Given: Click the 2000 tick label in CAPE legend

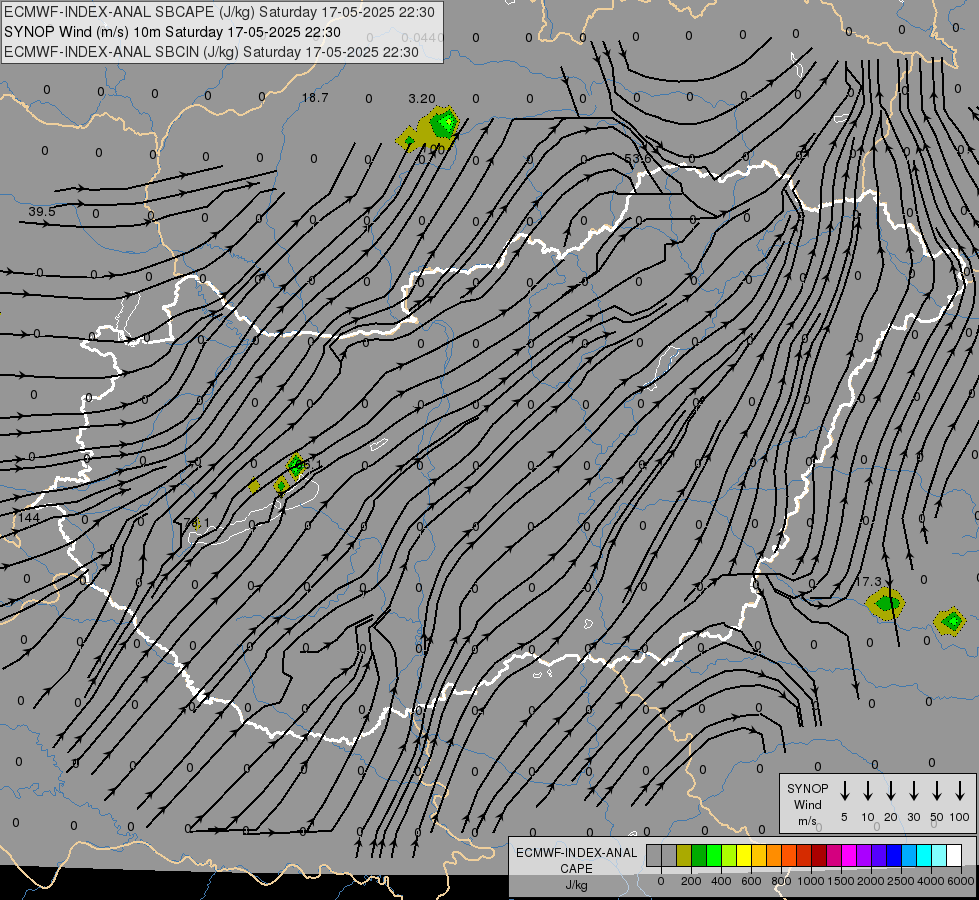Looking at the screenshot, I should (x=871, y=881).
